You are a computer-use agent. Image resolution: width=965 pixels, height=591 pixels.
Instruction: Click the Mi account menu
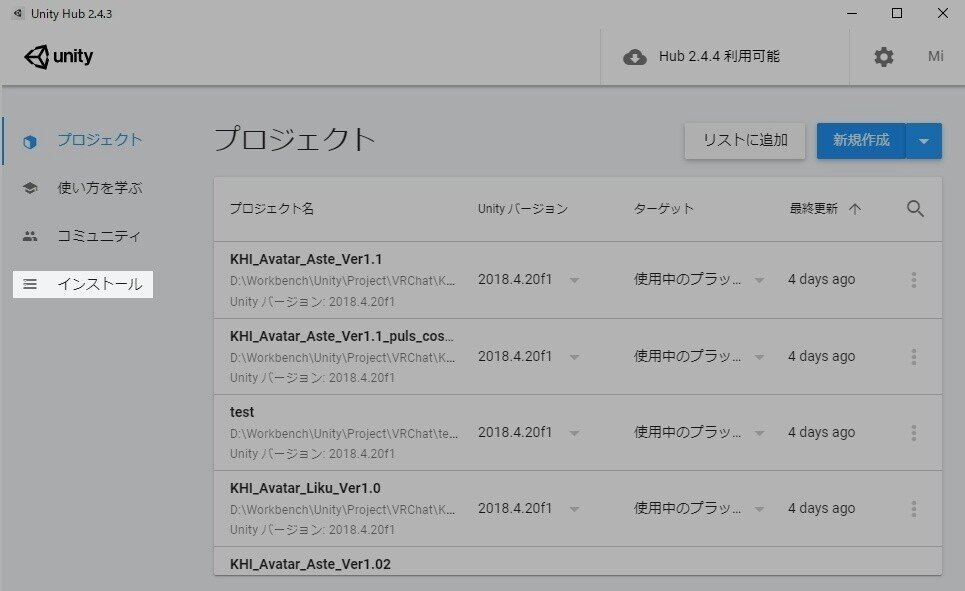(936, 57)
